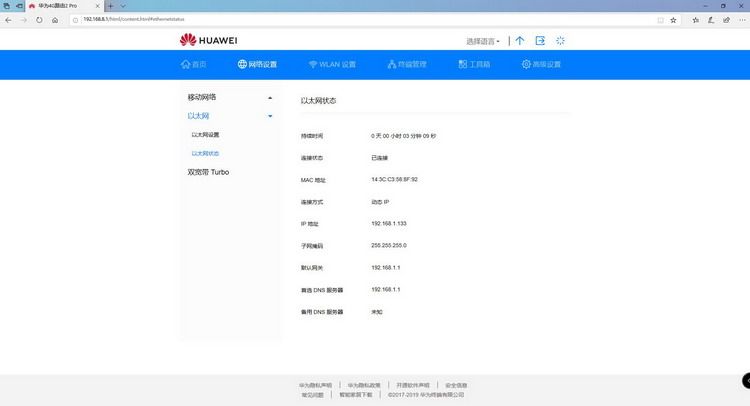Select Ethernet settings in sidebar
The image size is (750, 406).
point(205,135)
